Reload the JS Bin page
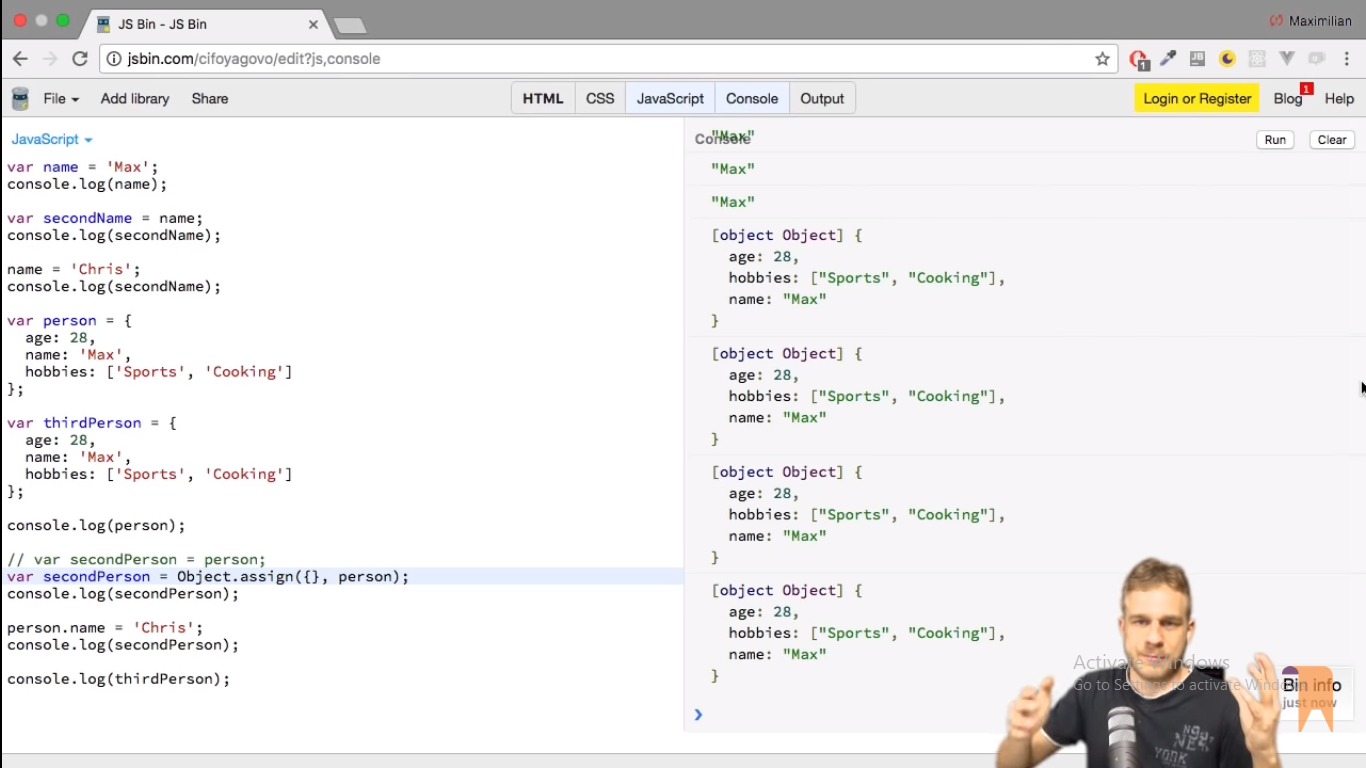Image resolution: width=1366 pixels, height=768 pixels. coord(80,59)
